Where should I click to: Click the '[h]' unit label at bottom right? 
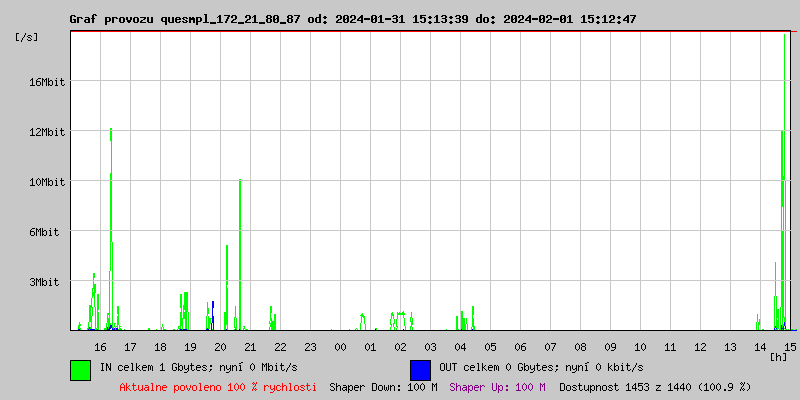pos(779,356)
